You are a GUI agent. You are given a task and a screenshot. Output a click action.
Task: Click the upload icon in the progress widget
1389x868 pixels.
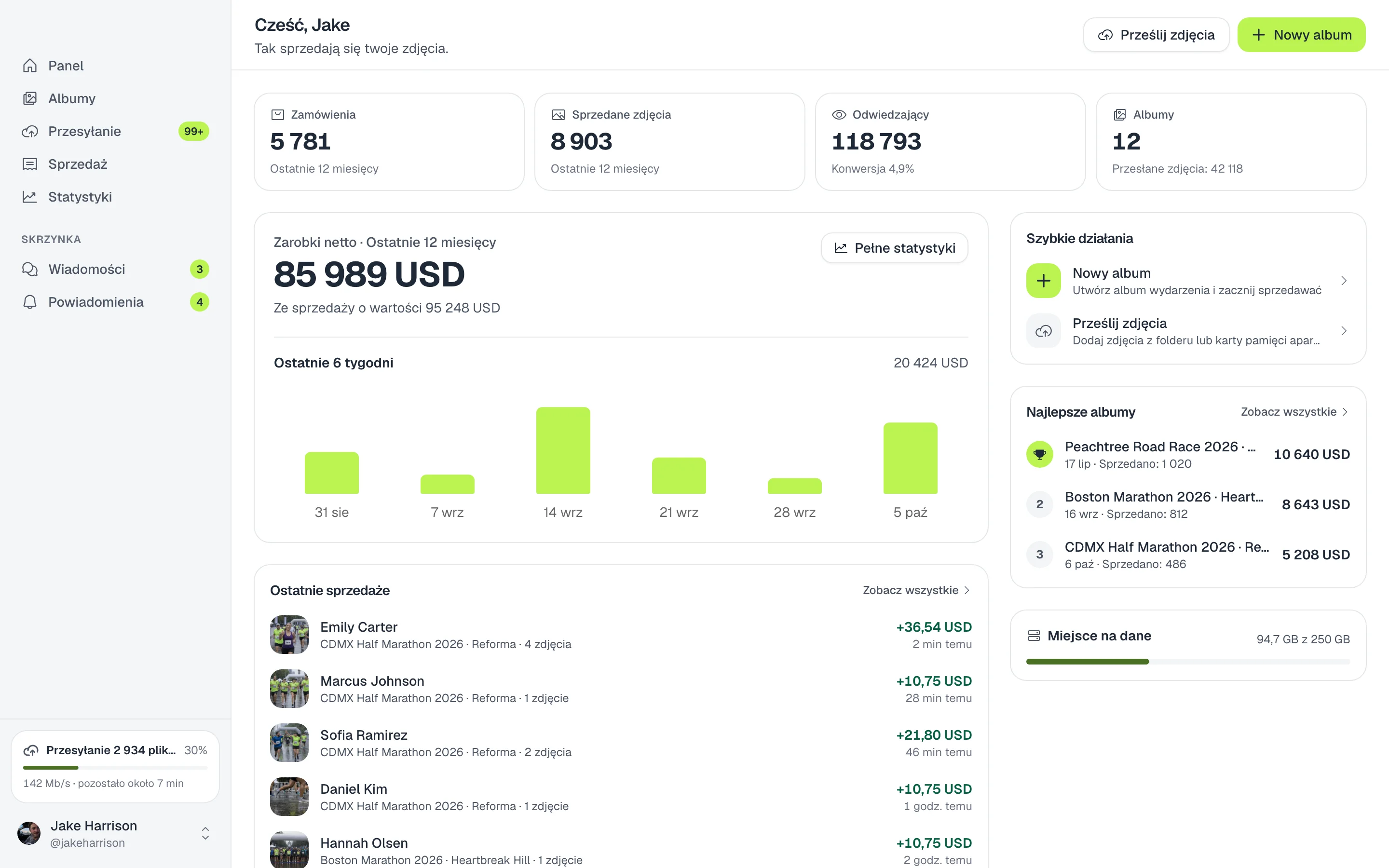click(31, 750)
